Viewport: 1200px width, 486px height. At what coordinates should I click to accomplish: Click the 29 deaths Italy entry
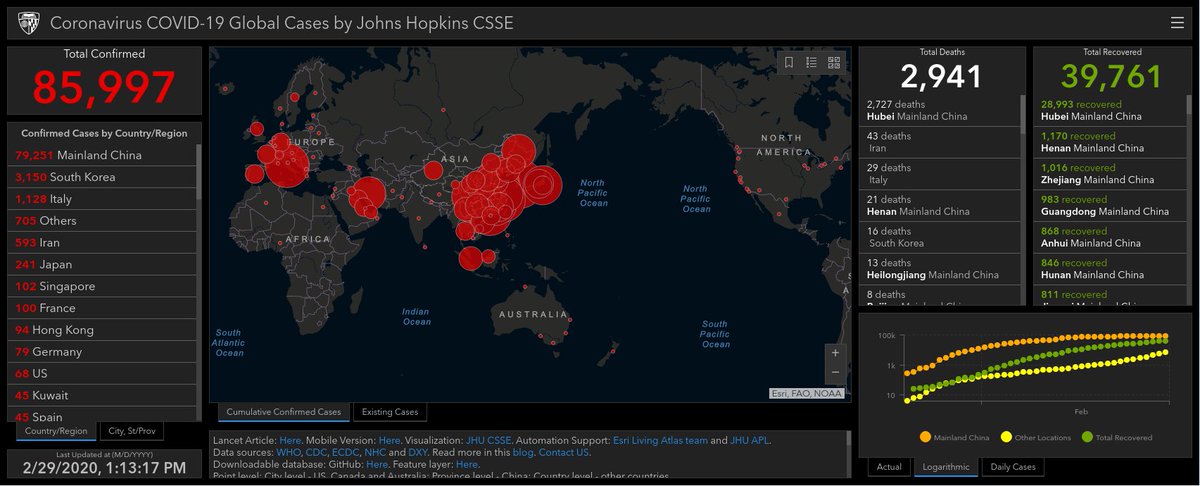pyautogui.click(x=940, y=174)
